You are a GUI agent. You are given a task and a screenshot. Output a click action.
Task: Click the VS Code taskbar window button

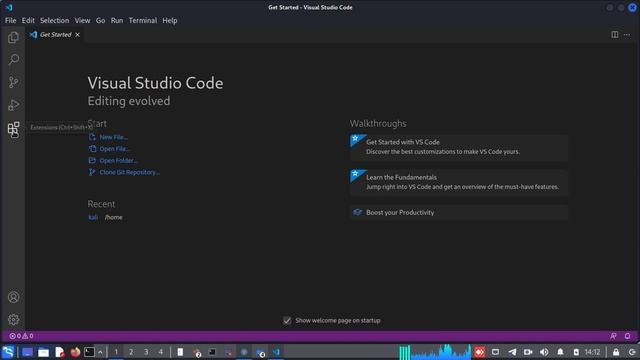276,352
